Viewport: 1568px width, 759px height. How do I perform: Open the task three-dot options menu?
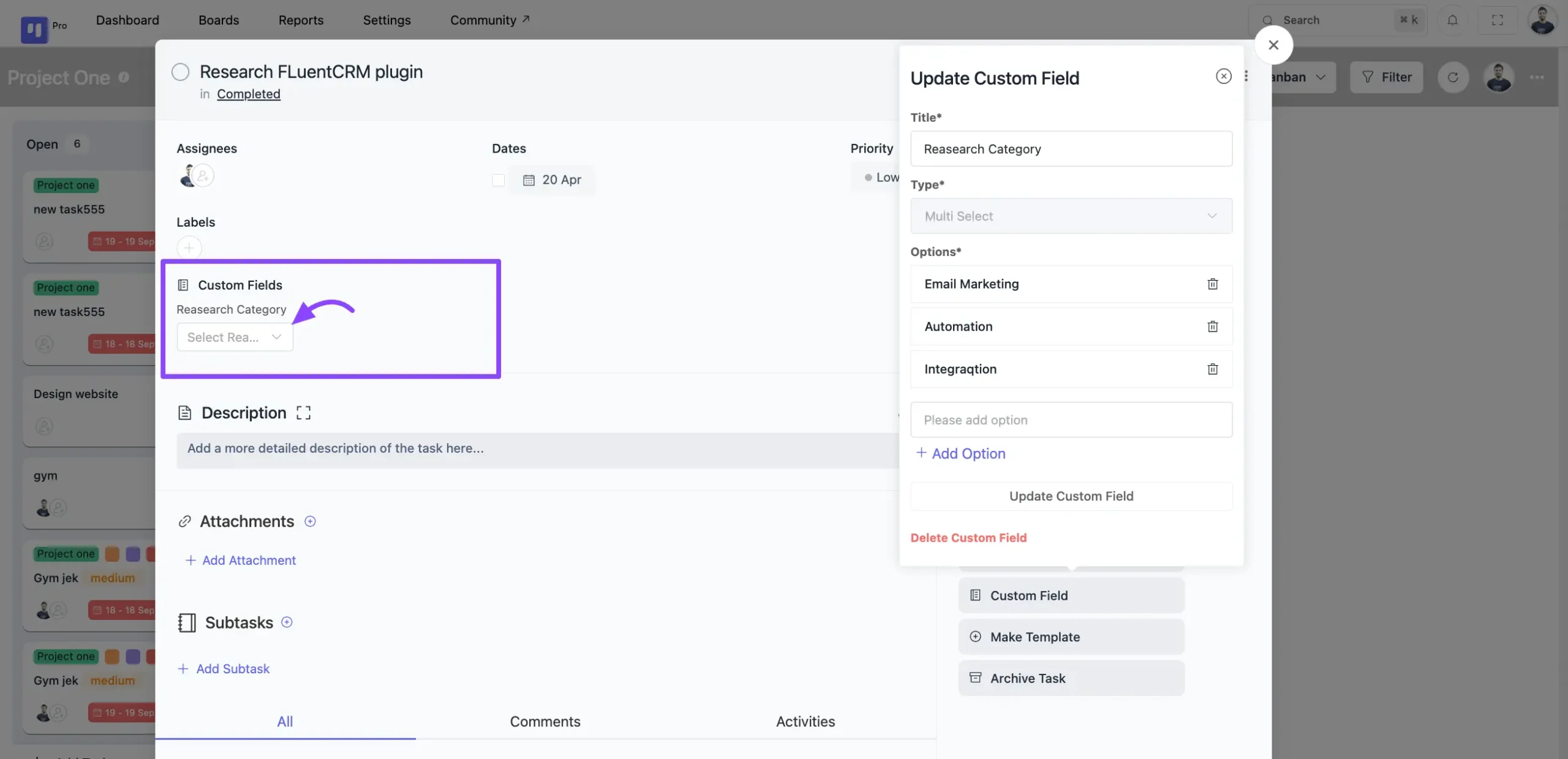tap(1246, 76)
